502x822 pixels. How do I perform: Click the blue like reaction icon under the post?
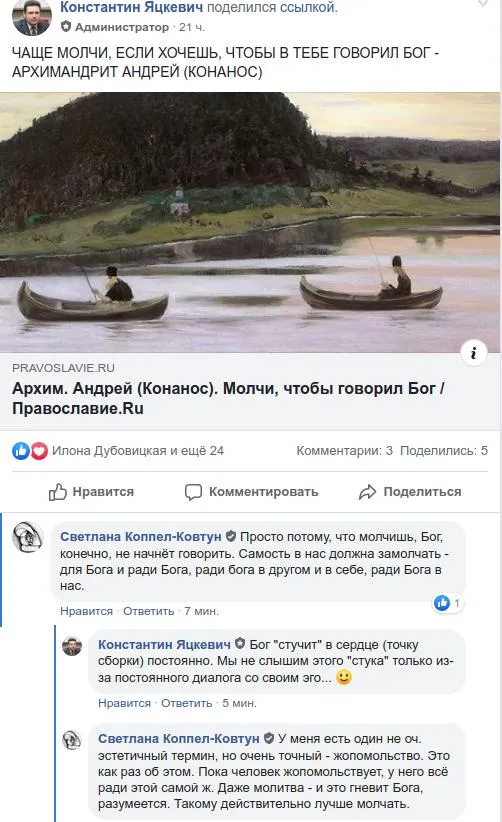21,451
